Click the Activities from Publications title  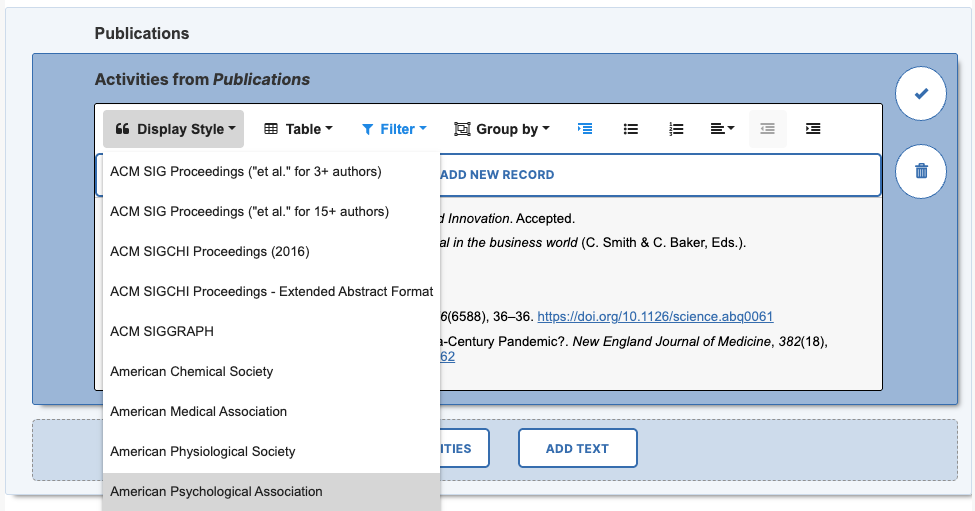202,80
